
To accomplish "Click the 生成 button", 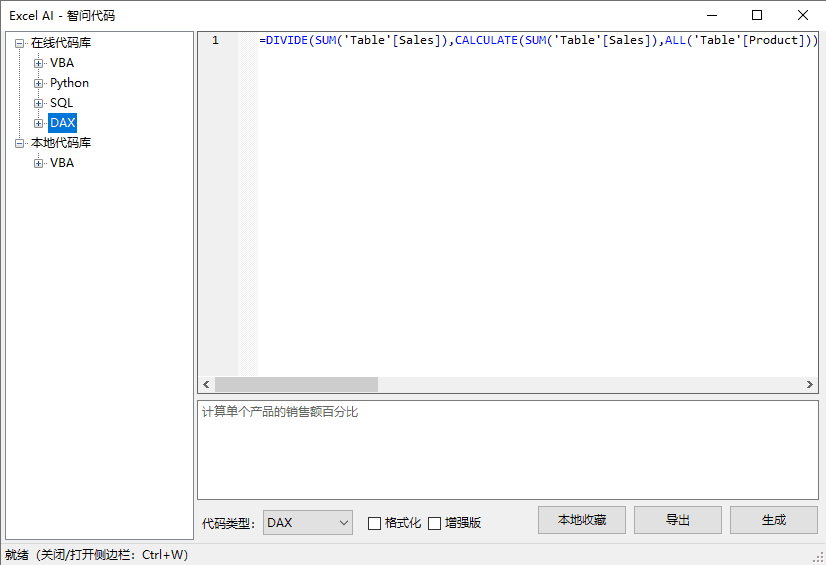I will click(x=773, y=520).
